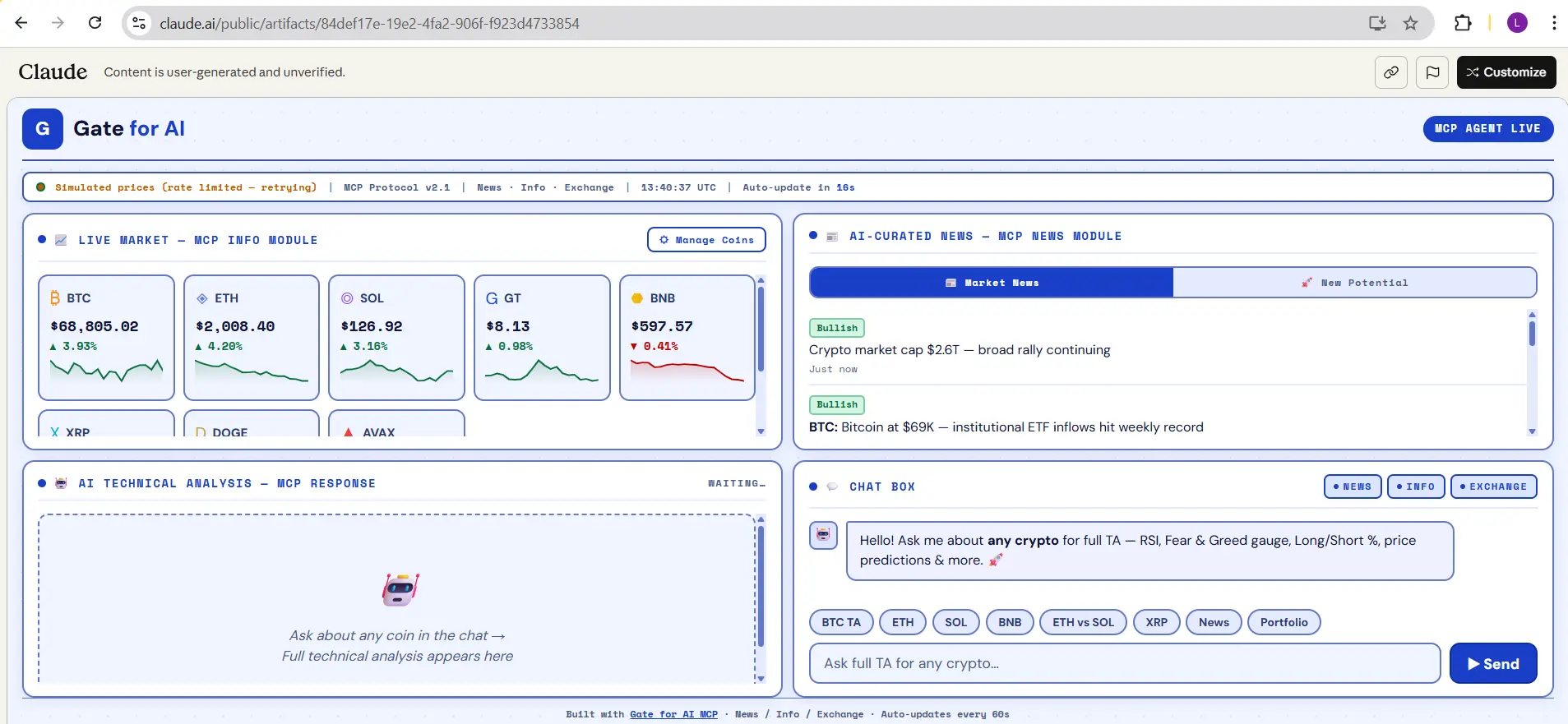This screenshot has width=1568, height=724.
Task: Click the GT price $8.13
Action: 508,326
